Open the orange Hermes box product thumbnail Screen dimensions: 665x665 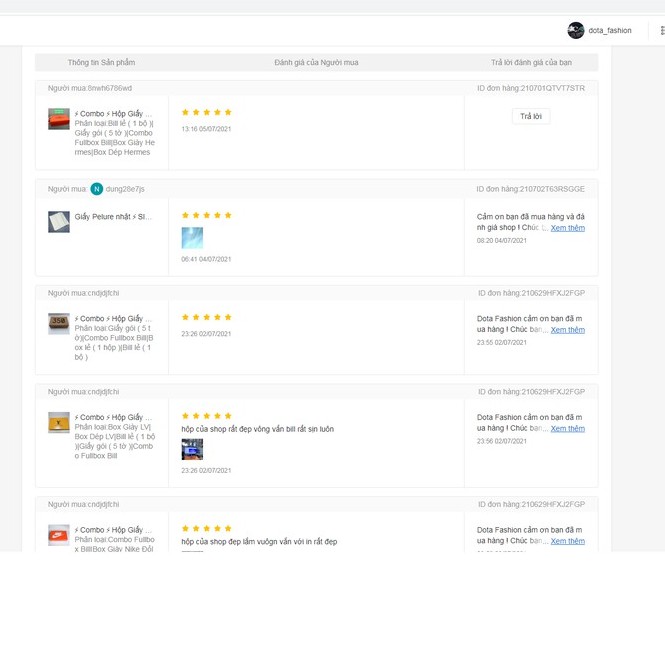[x=59, y=119]
